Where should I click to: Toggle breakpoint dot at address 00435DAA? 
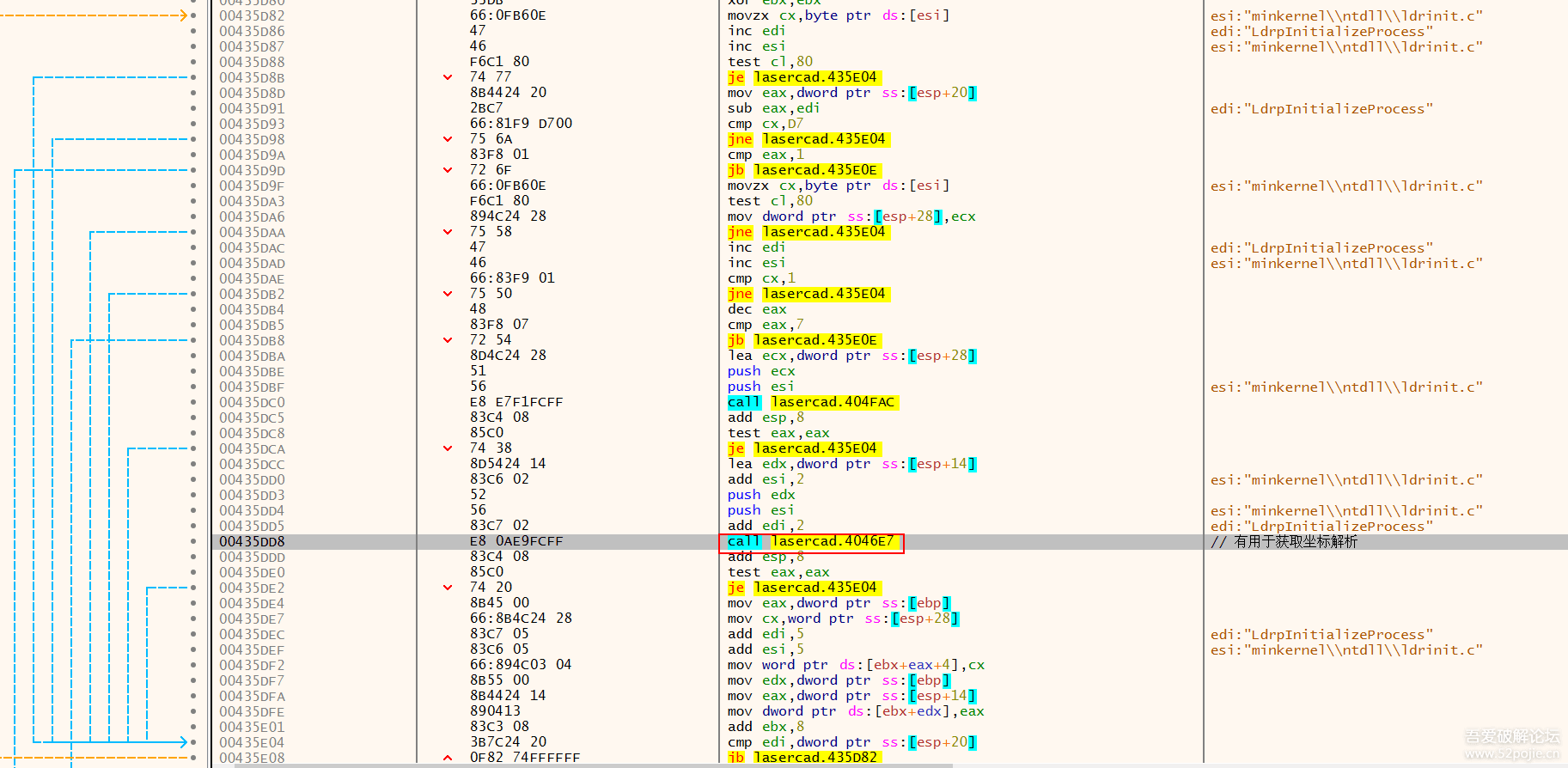(x=193, y=232)
